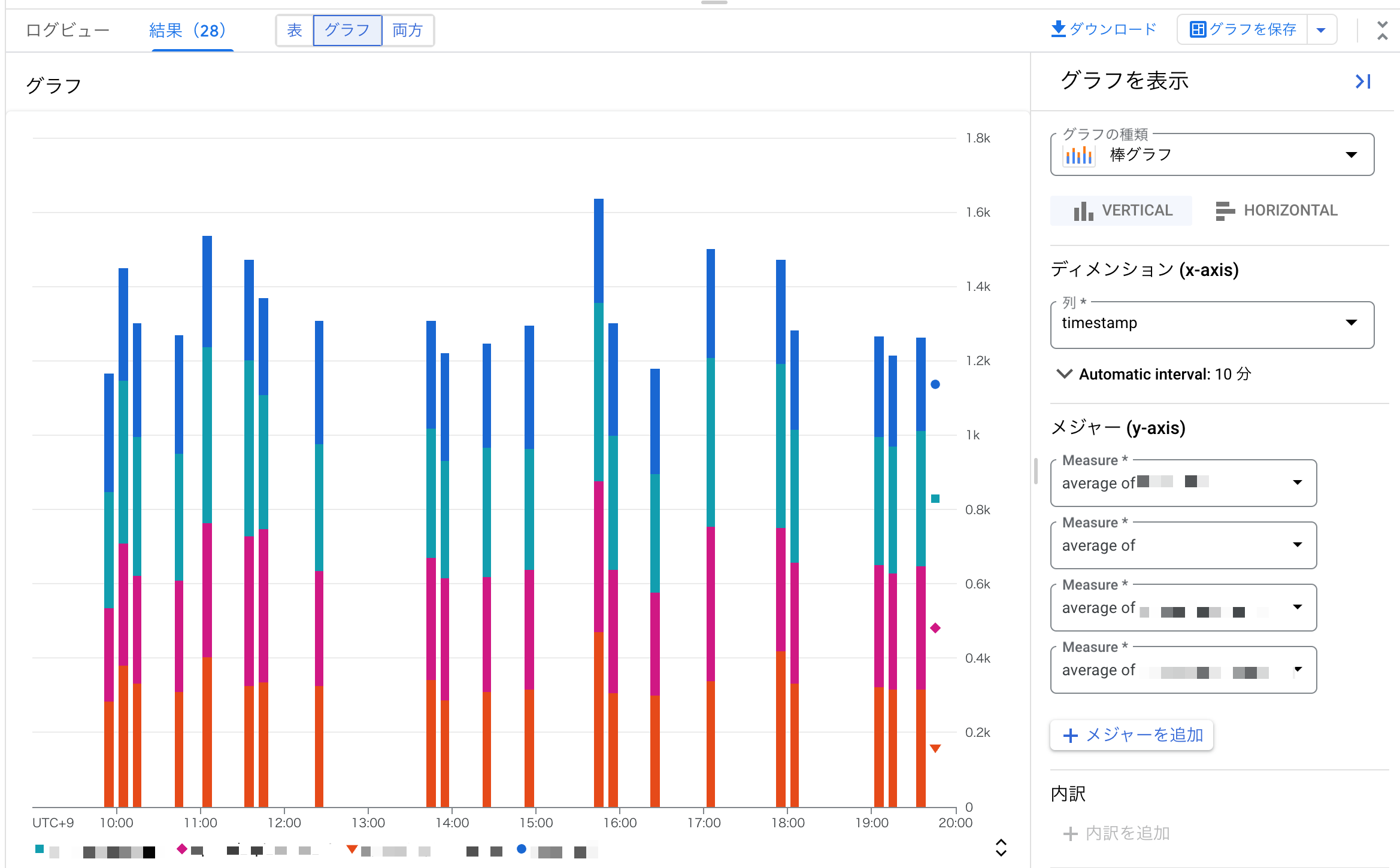Switch to the ログビュー tab

[67, 30]
